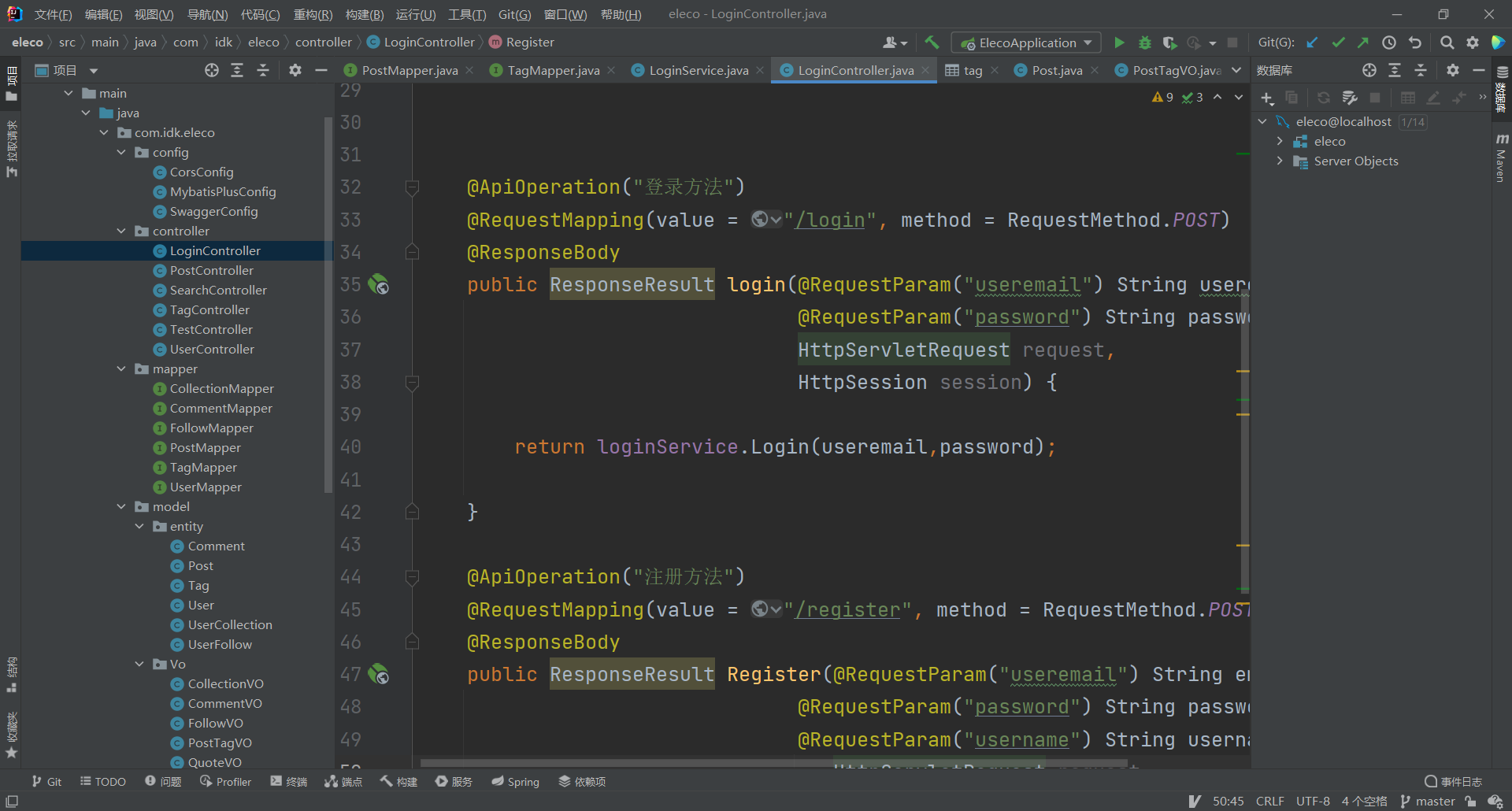The image size is (1512, 811).
Task: Click the UTF-8 encoding indicator
Action: [x=1313, y=801]
